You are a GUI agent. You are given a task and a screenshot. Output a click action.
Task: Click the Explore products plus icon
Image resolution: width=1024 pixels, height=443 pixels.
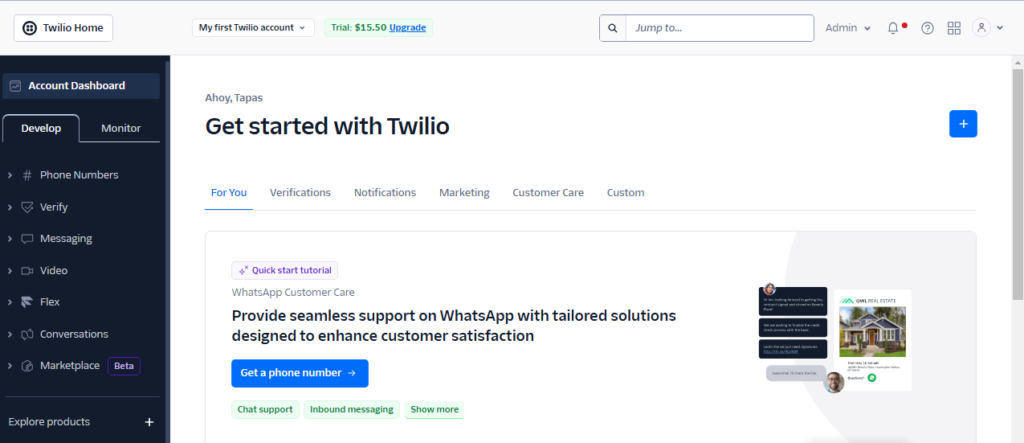pos(149,422)
